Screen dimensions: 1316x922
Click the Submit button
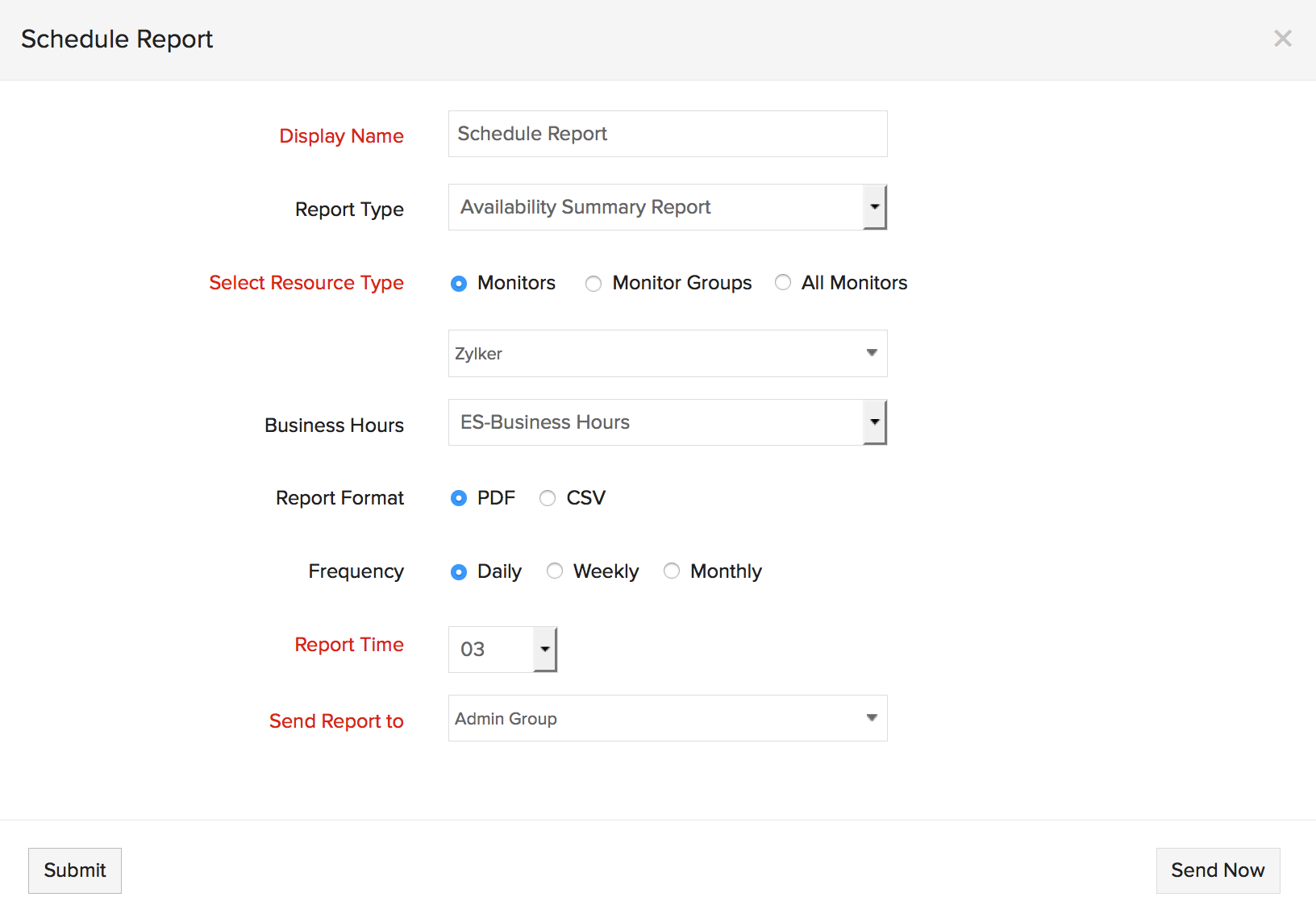[75, 870]
